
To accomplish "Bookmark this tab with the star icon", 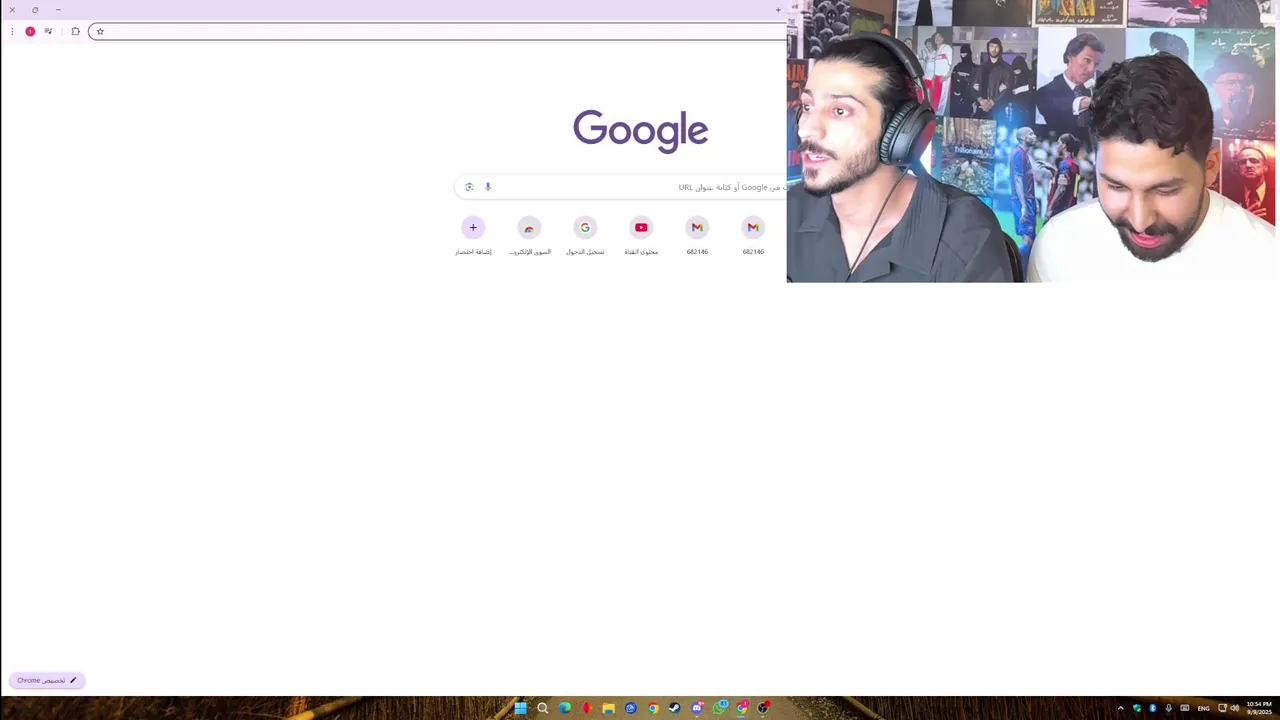I will point(100,31).
